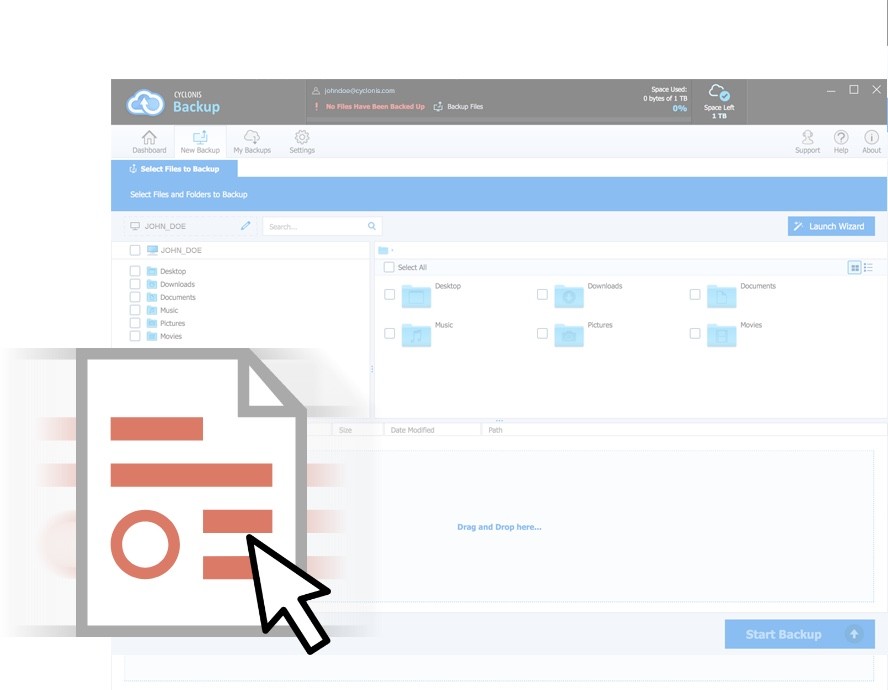This screenshot has height=690, width=888.
Task: Click the pencil edit icon beside JOHN_DOE
Action: (246, 226)
